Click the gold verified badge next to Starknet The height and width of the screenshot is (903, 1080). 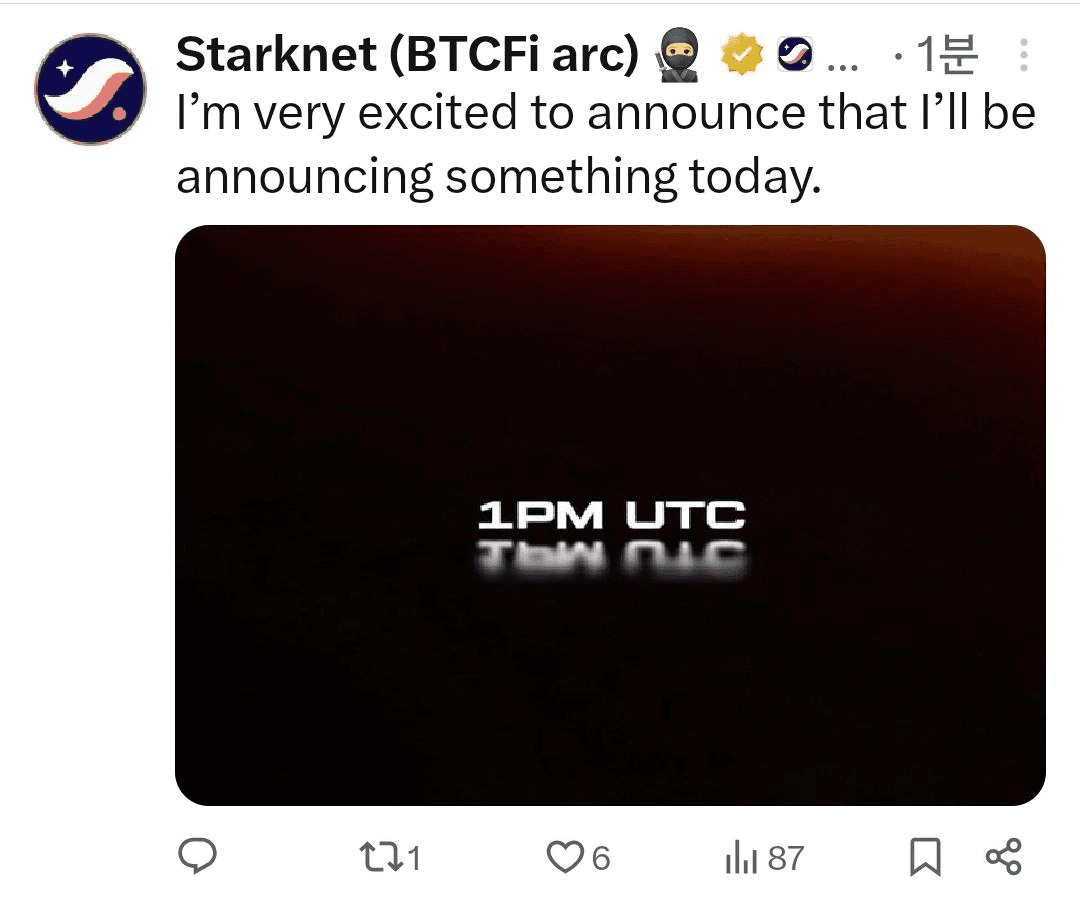[739, 58]
